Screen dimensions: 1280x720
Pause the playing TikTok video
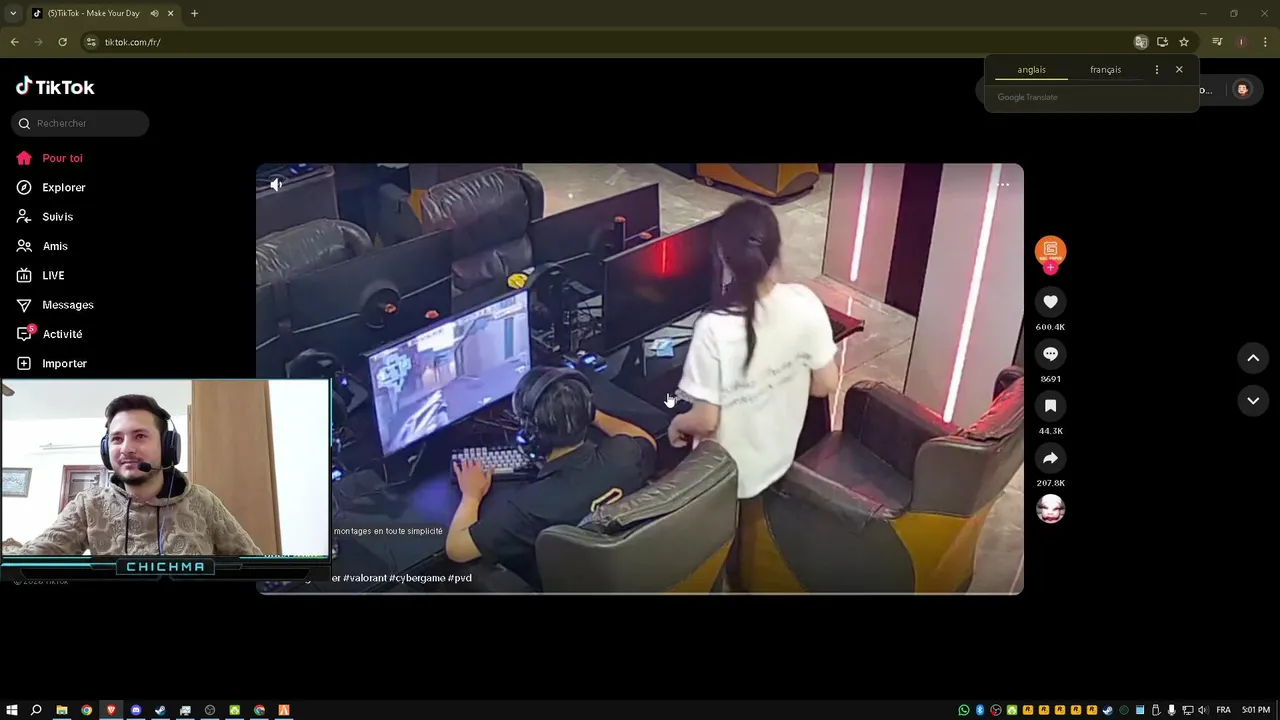pos(640,378)
